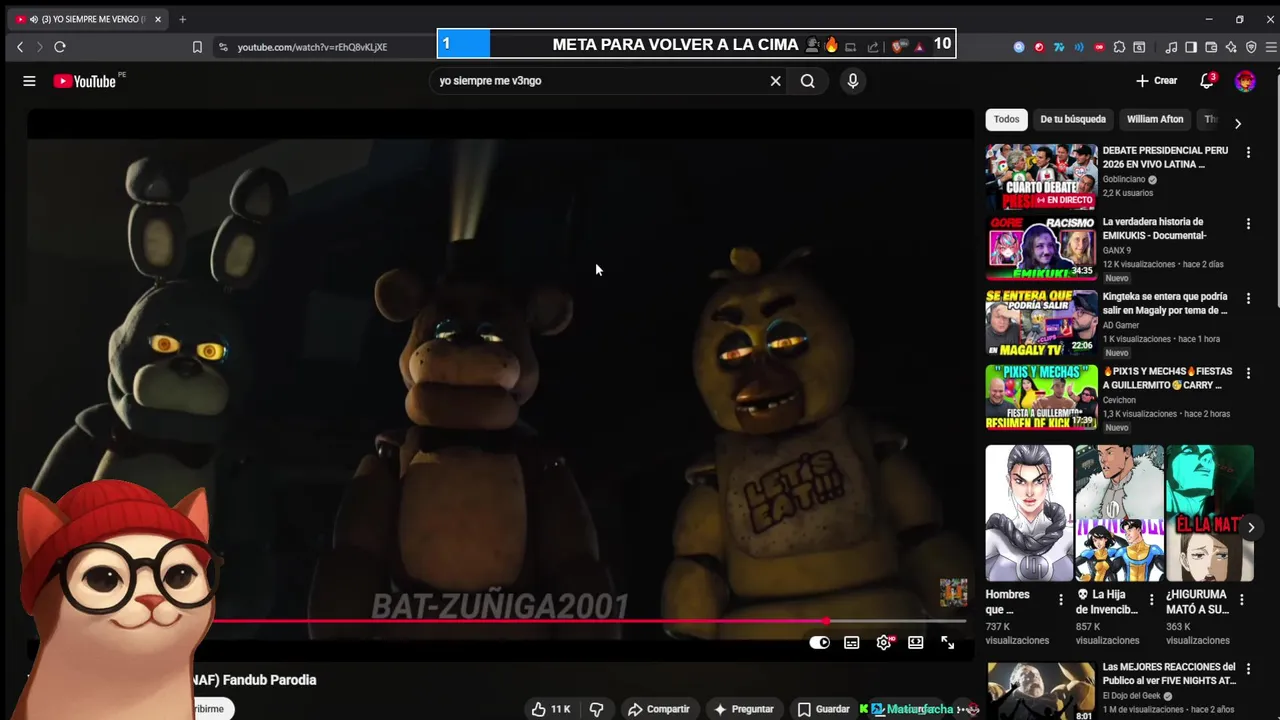1280x720 pixels.
Task: Open music note media control icon
Action: (1171, 47)
